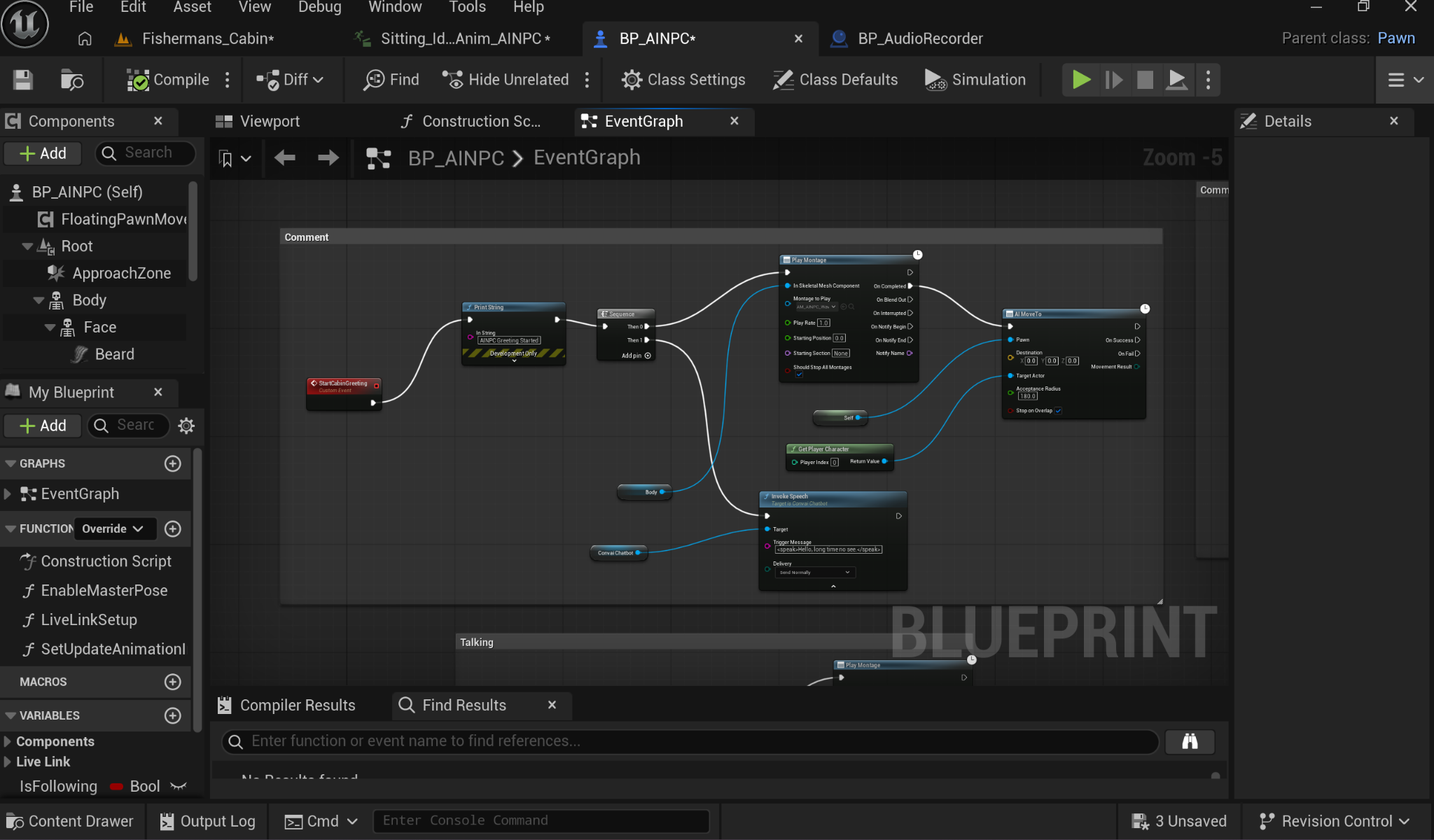This screenshot has height=840, width=1434.
Task: Click the Stop playback button
Action: tap(1145, 80)
